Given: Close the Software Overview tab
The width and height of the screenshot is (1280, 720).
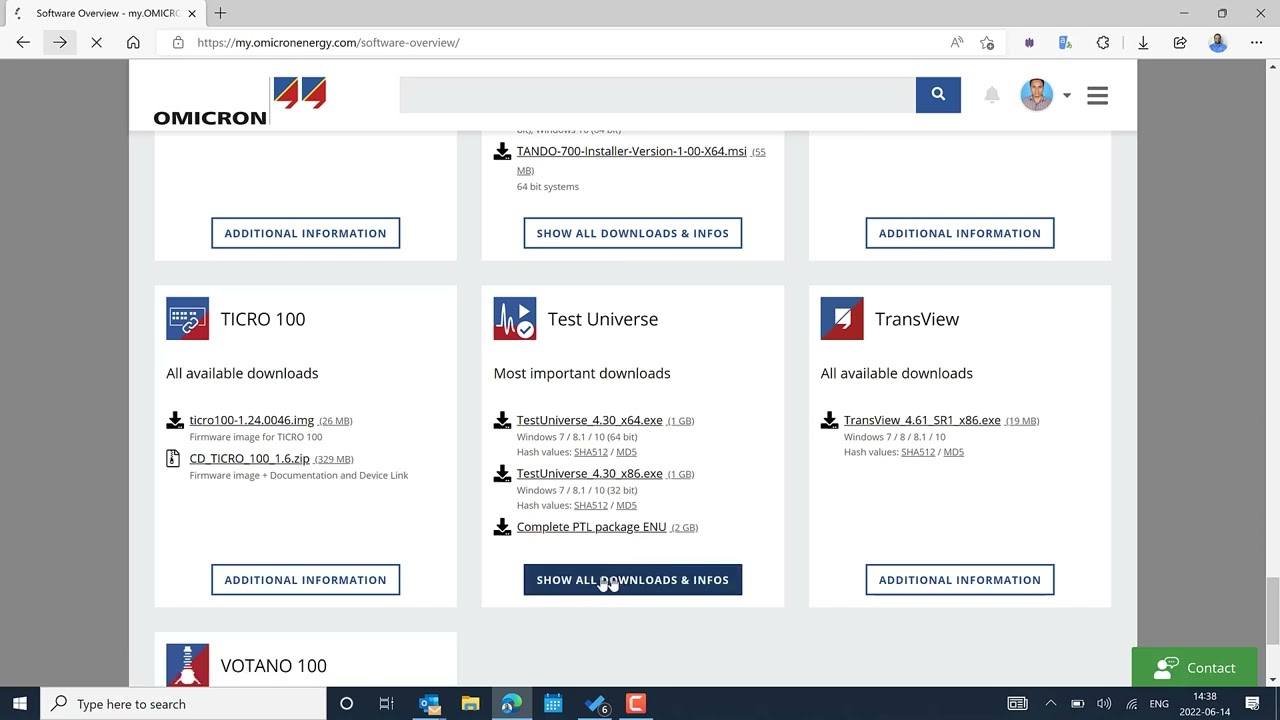Looking at the screenshot, I should (192, 13).
